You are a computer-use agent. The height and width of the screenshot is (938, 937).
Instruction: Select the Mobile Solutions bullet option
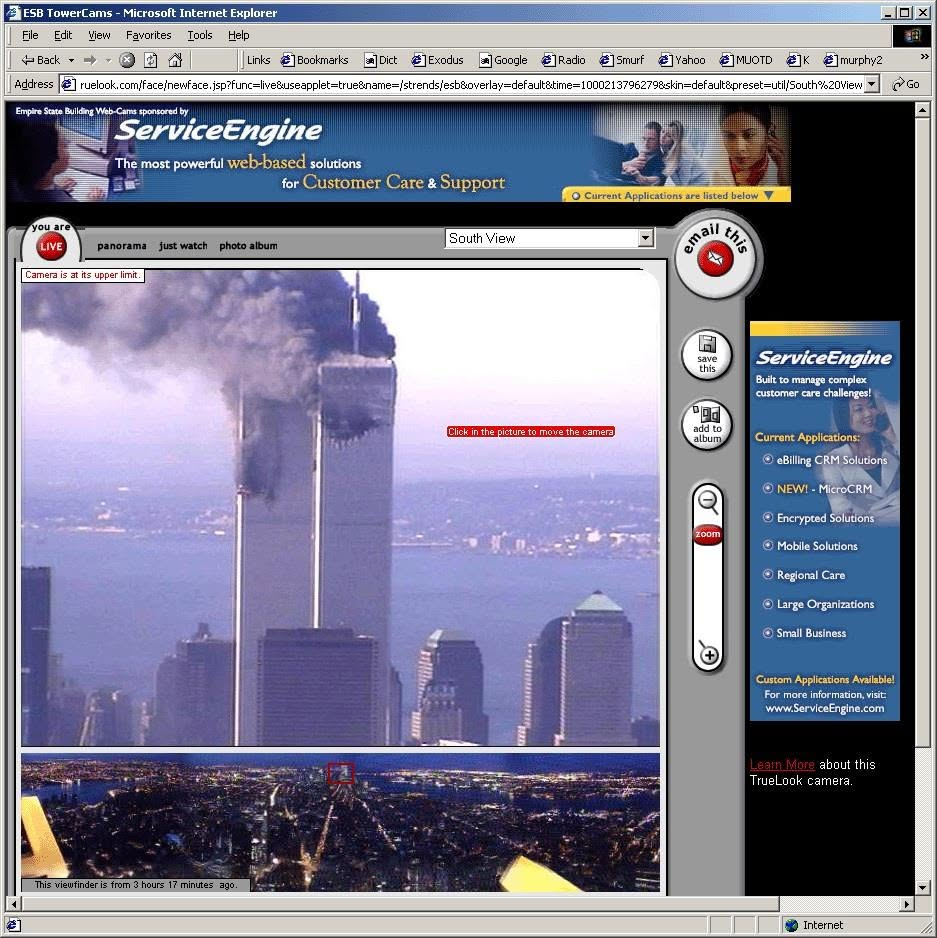(768, 546)
